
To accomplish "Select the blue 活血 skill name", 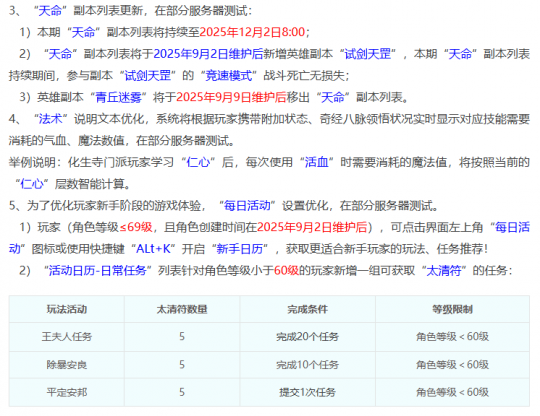I will [316, 162].
